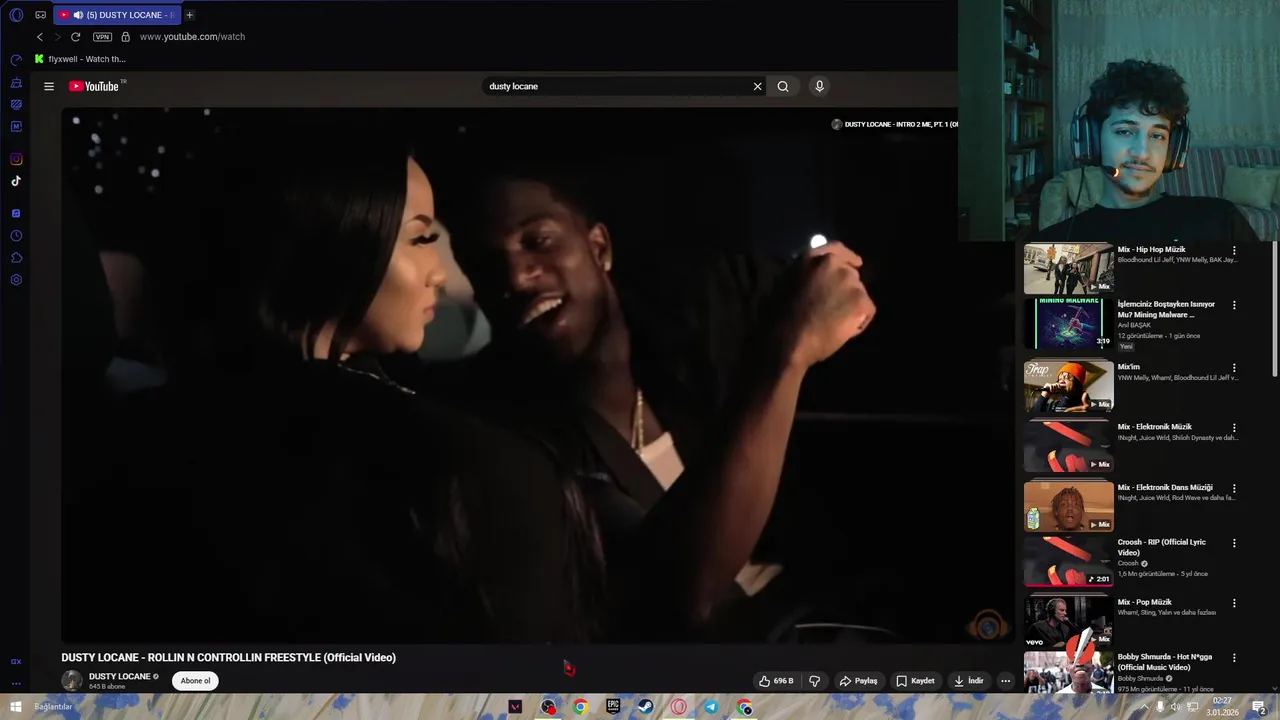This screenshot has height=720, width=1280.
Task: Open Instagram from the Opera sidebar
Action: (x=16, y=159)
